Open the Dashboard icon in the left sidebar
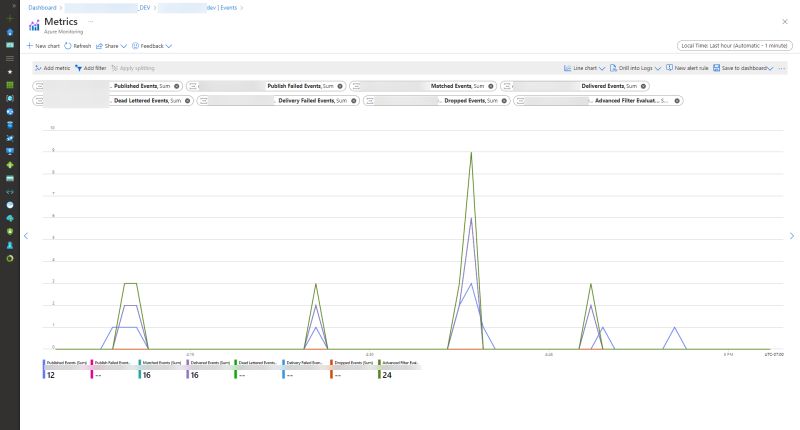This screenshot has width=800, height=430. [10, 45]
